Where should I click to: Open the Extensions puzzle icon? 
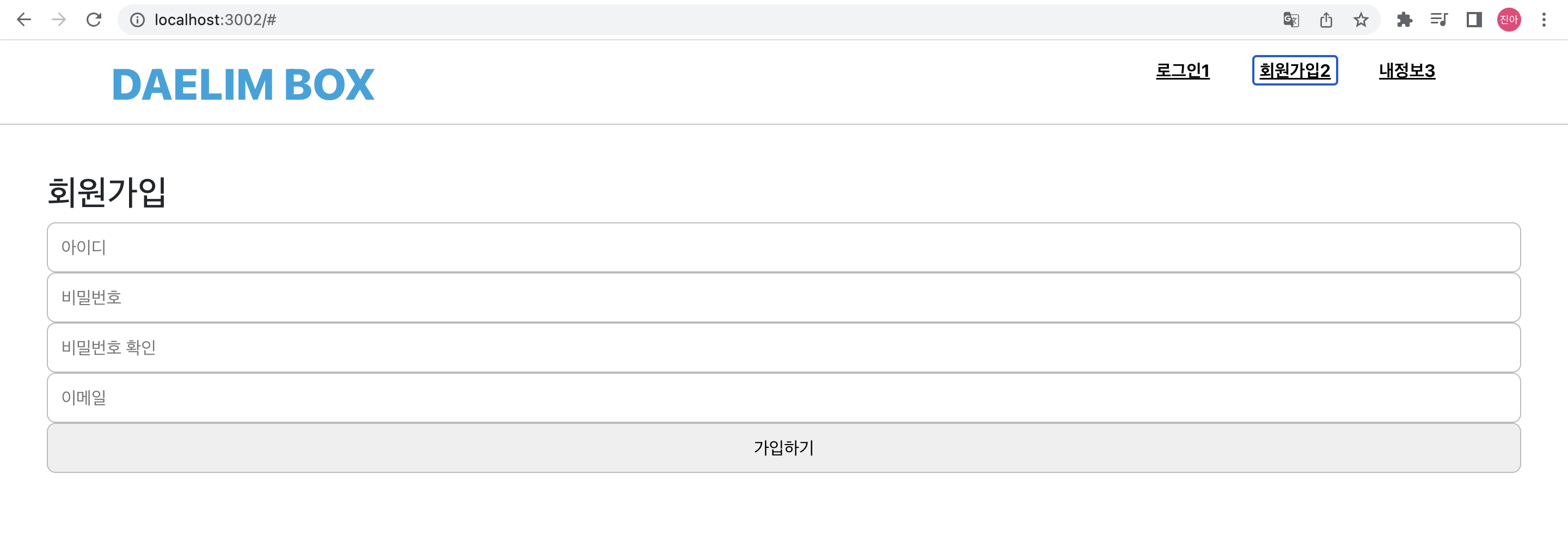[x=1404, y=20]
